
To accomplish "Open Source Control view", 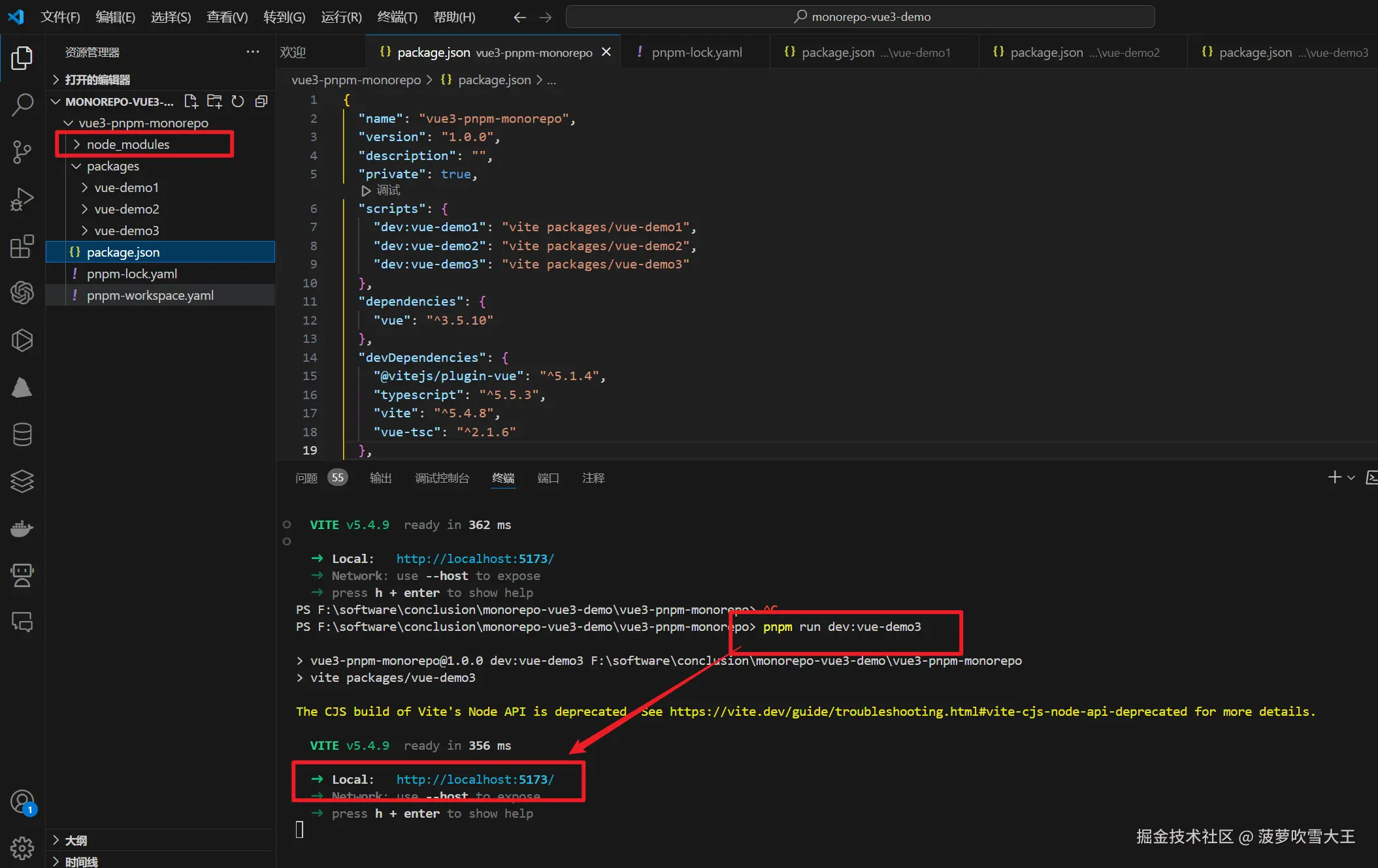I will click(x=22, y=152).
